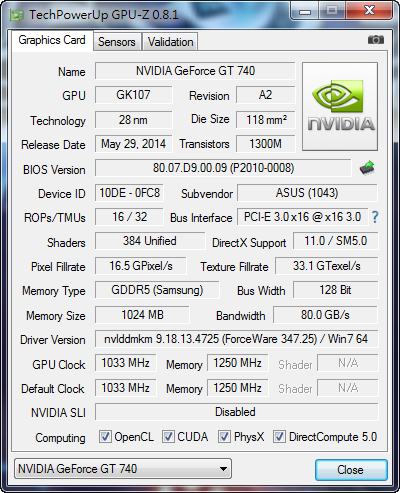The image size is (400, 493).
Task: Click the NVIDIA SLI Disabled field
Action: click(237, 412)
